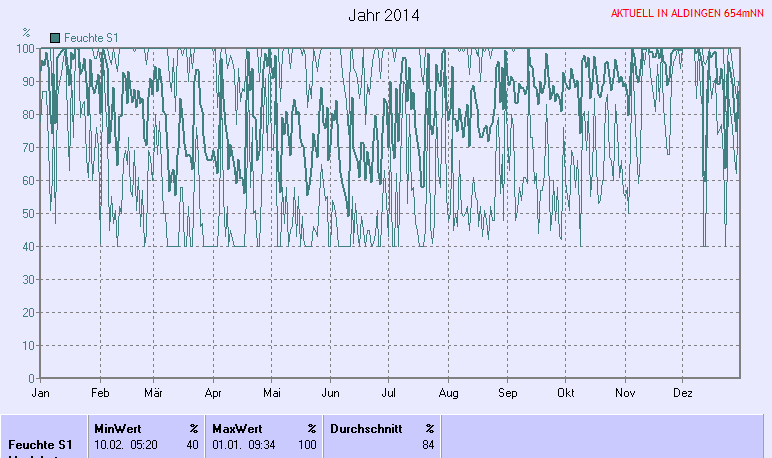Screen dimensions: 772x458
Task: Click the average value 84
Action: tap(428, 444)
